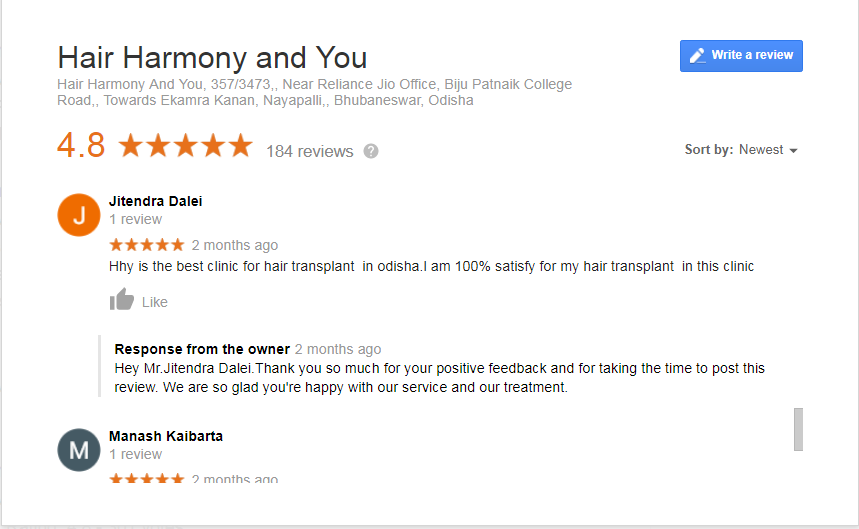Click the 4.8 rating score
The image size is (859, 529).
(81, 146)
